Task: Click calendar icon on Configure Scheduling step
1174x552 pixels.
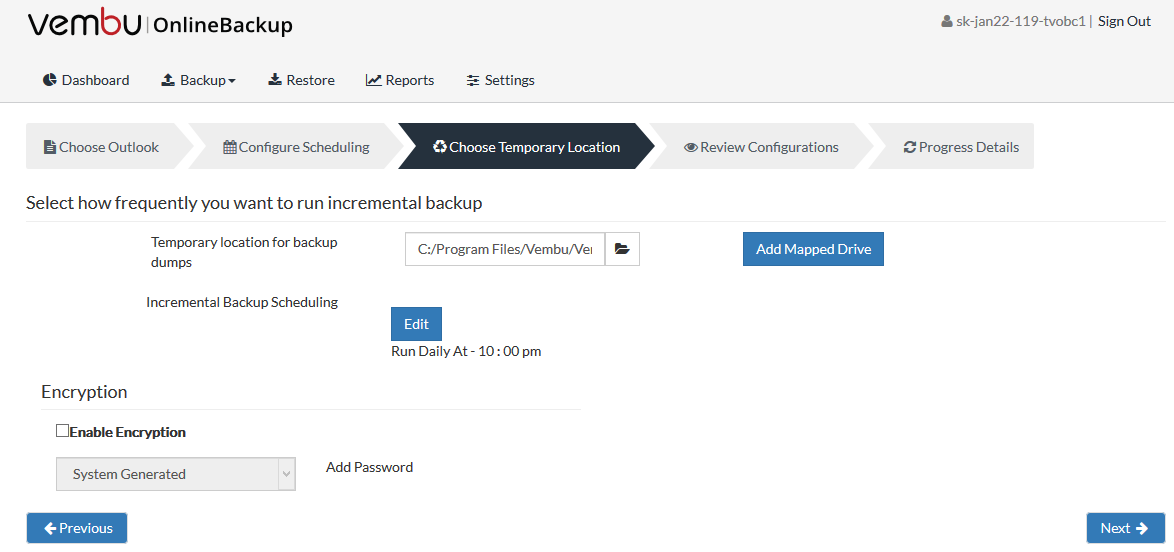Action: point(230,147)
